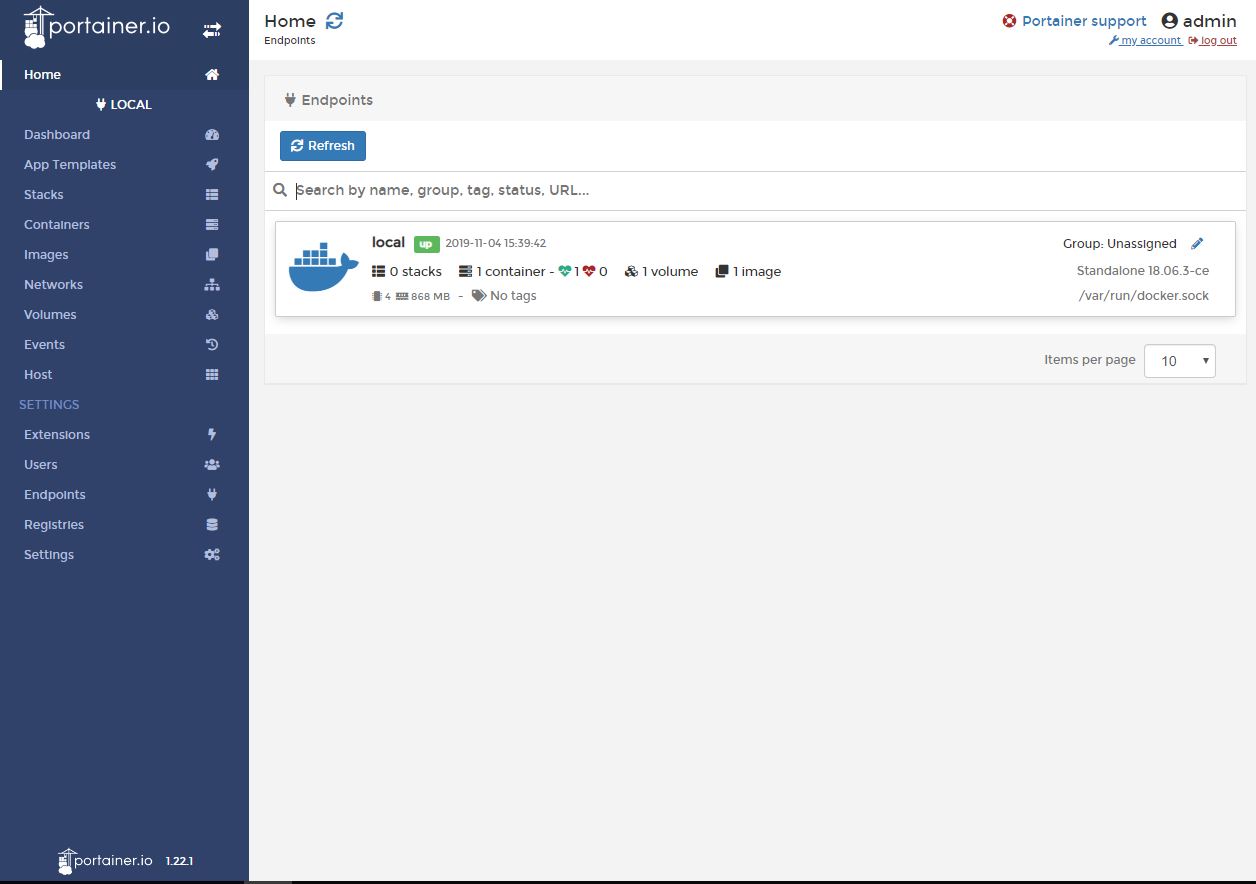Click the Dashboard gauge icon in sidebar
The width and height of the screenshot is (1256, 884).
point(212,135)
